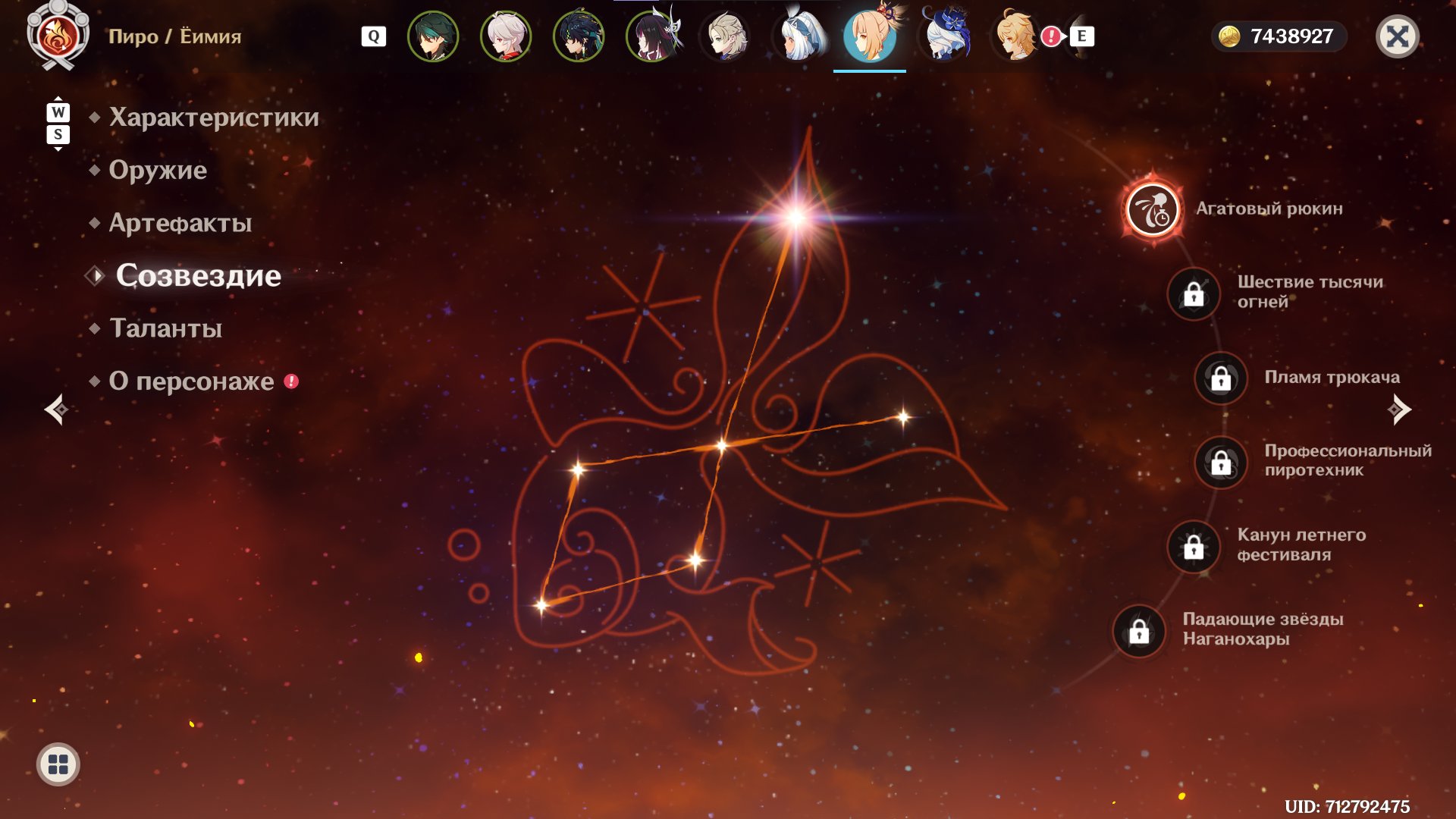The width and height of the screenshot is (1456, 819).
Task: Open the grid menu button
Action: (x=58, y=764)
